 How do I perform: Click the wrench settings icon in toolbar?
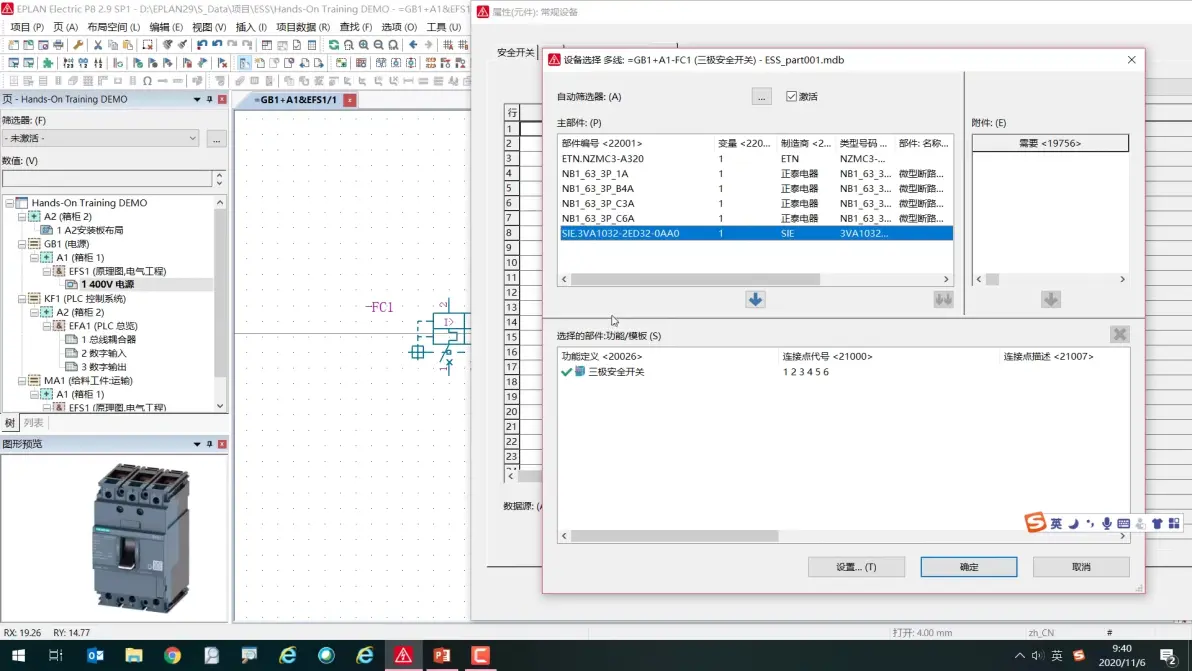pos(78,45)
